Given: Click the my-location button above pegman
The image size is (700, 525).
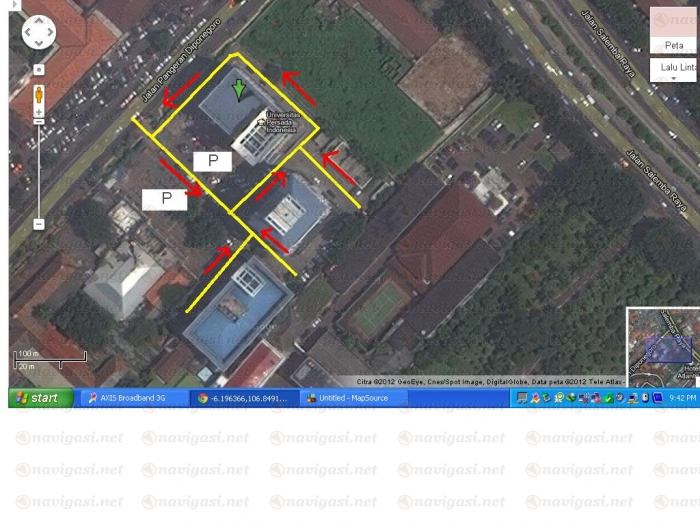Looking at the screenshot, I should click(39, 70).
